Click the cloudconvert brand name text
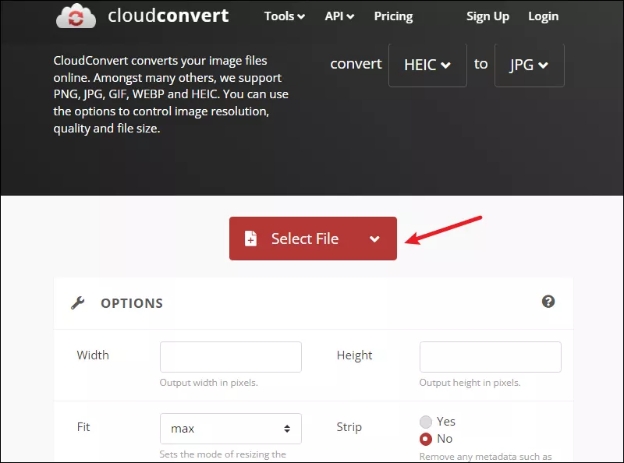624x463 pixels. [x=170, y=16]
